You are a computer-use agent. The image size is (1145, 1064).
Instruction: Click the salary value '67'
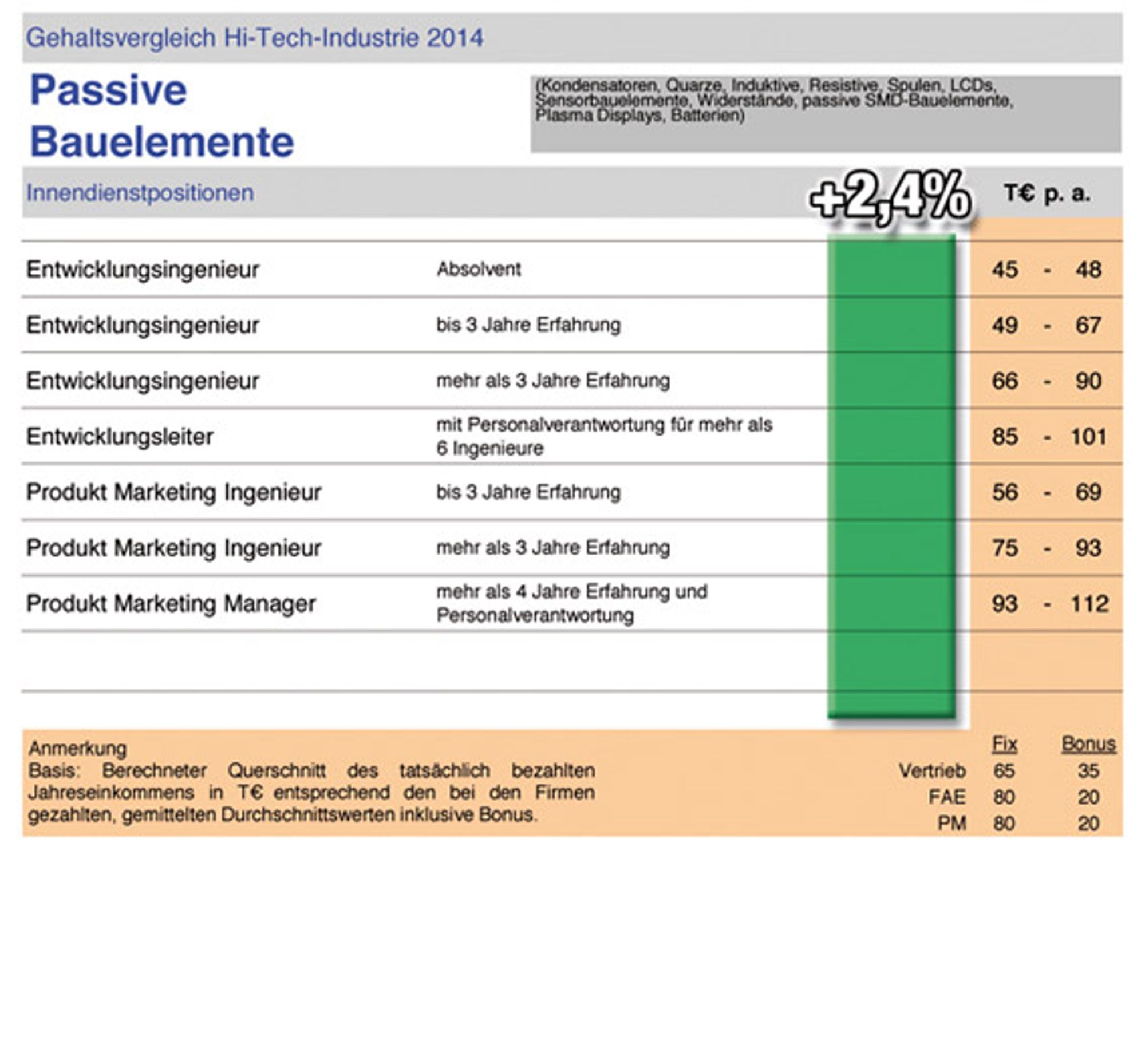pyautogui.click(x=1088, y=325)
